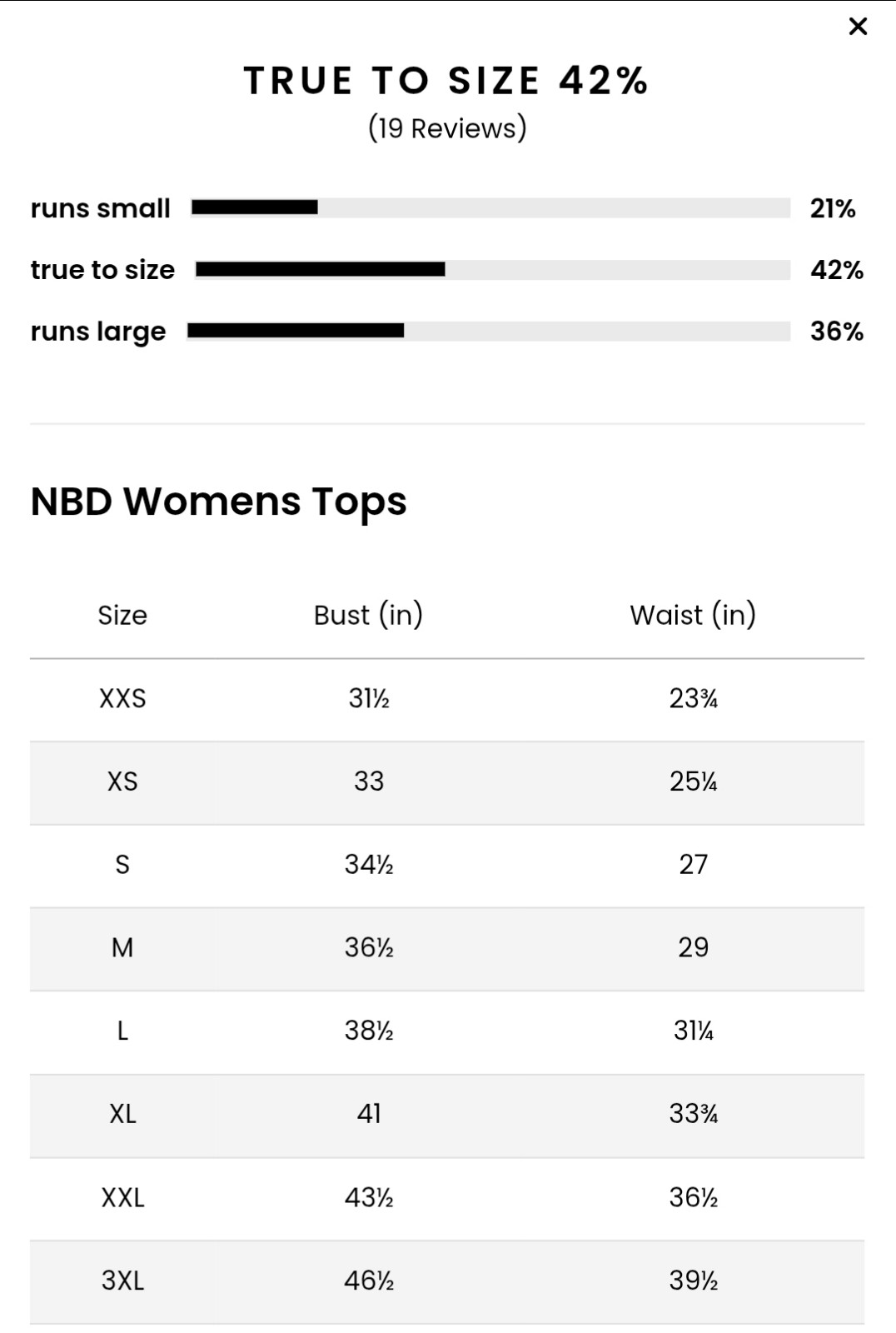Click the Waist (in) column header
Image resolution: width=896 pixels, height=1333 pixels.
coord(693,615)
